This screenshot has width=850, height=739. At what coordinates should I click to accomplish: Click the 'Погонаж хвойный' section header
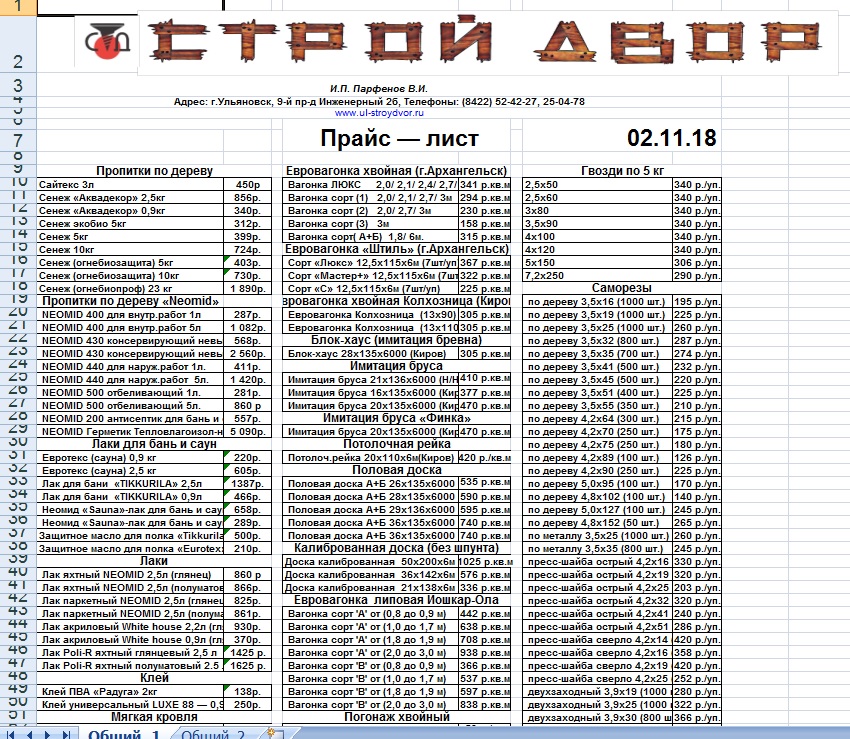(397, 717)
